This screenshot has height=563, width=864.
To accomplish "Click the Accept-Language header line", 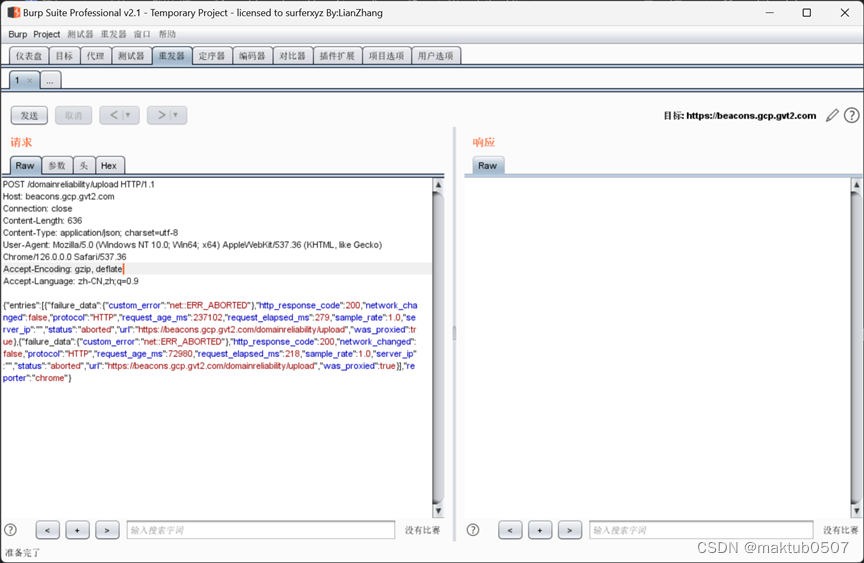I will (x=71, y=282).
